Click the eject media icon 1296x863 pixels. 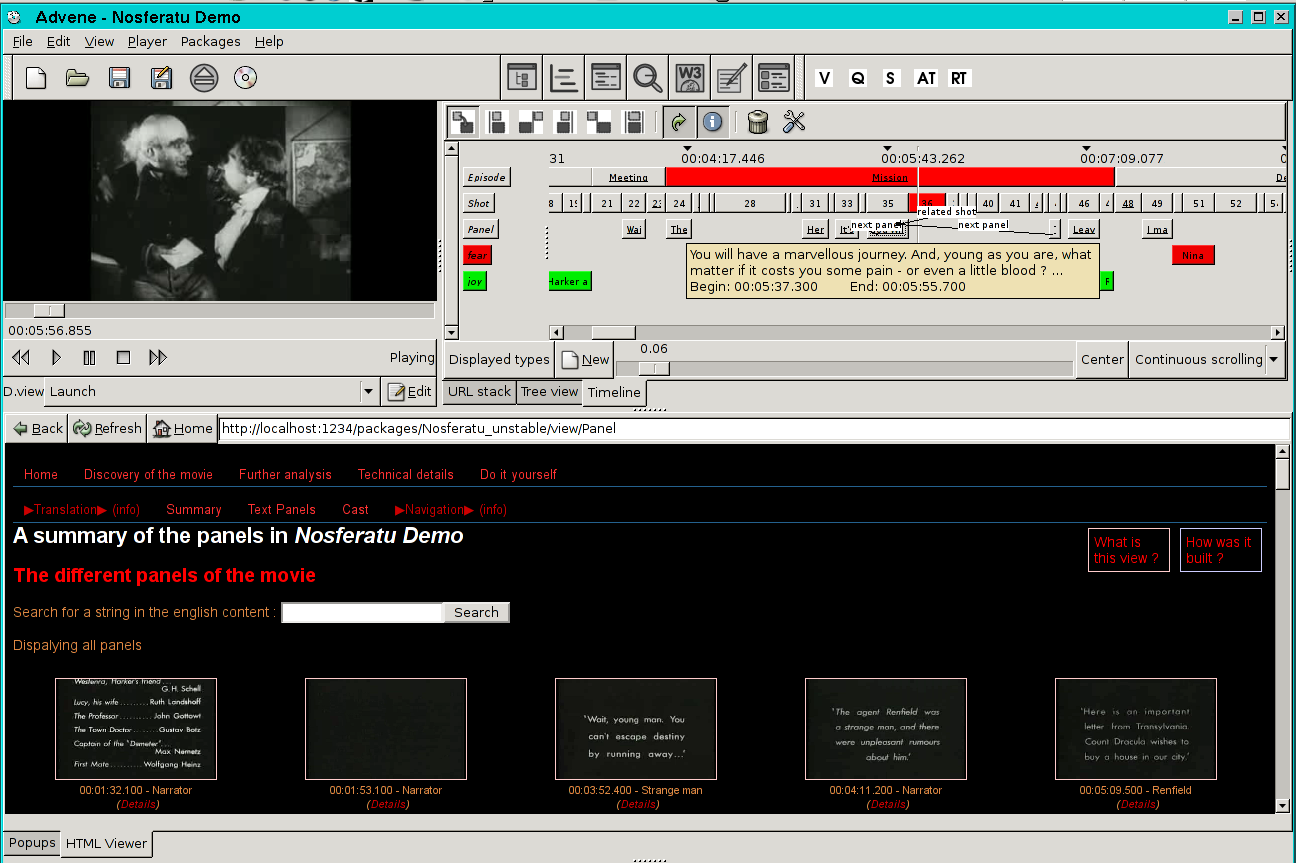(204, 78)
